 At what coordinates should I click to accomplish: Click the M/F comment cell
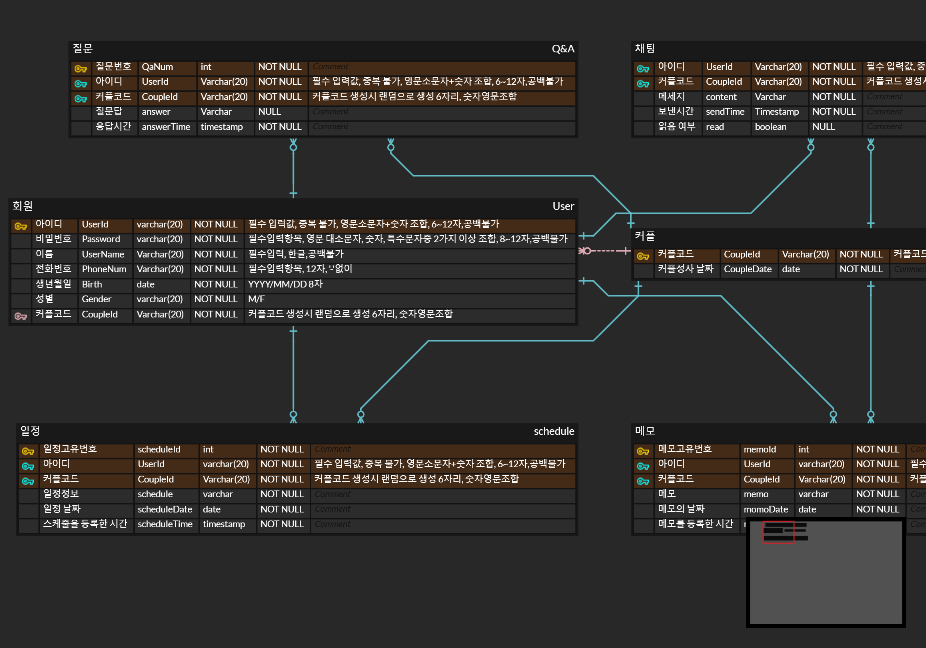click(410, 299)
